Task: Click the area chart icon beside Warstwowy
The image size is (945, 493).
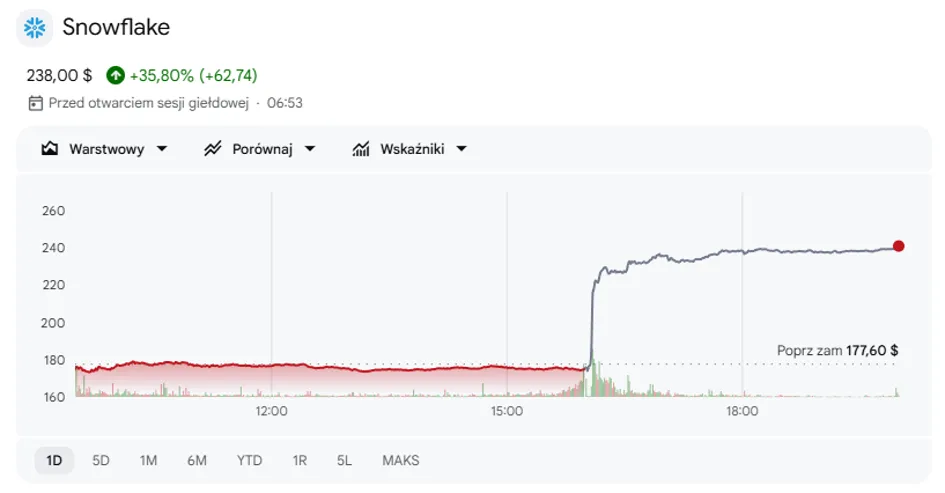Action: 49,148
